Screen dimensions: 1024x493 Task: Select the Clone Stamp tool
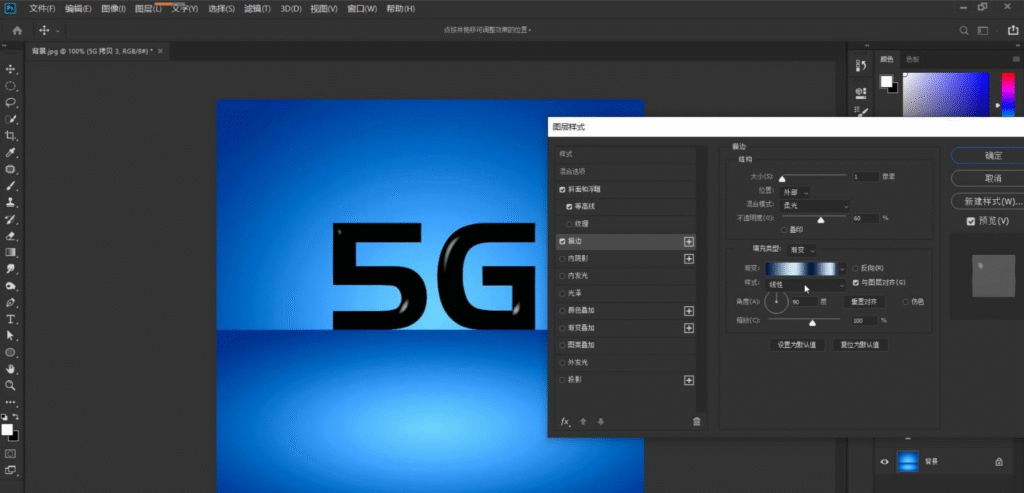(10, 202)
